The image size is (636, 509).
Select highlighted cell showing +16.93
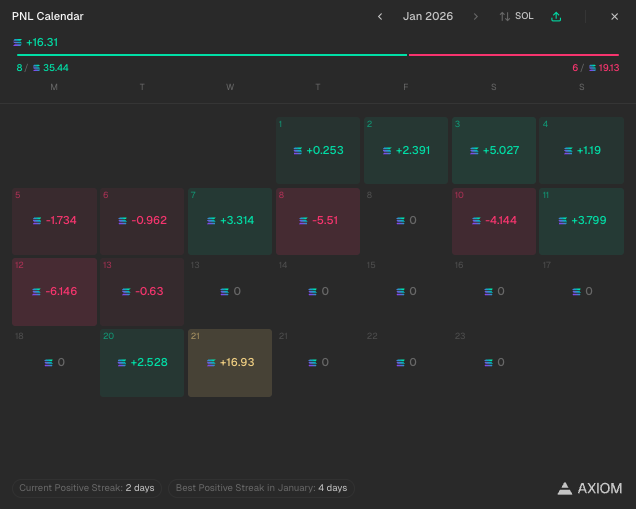(230, 363)
